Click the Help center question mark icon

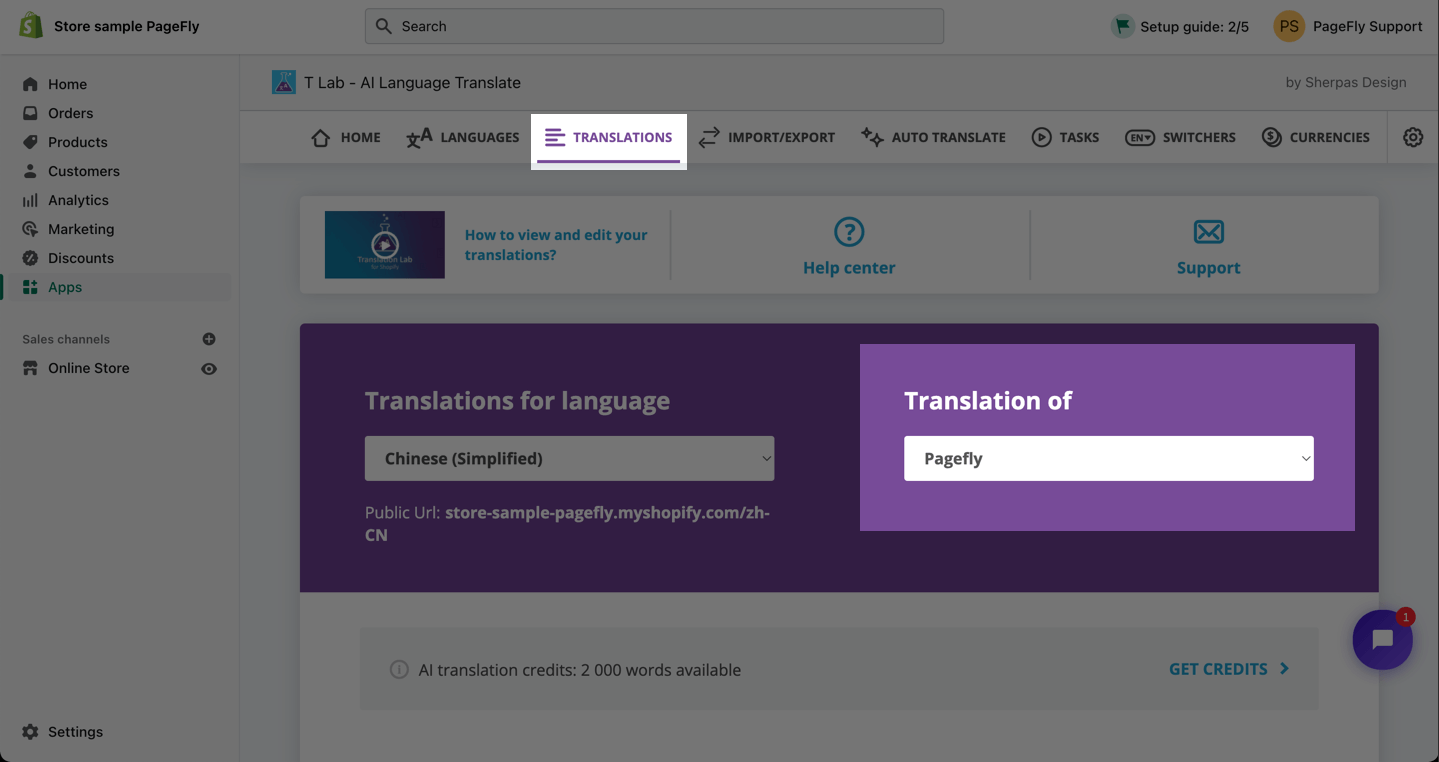(x=849, y=232)
